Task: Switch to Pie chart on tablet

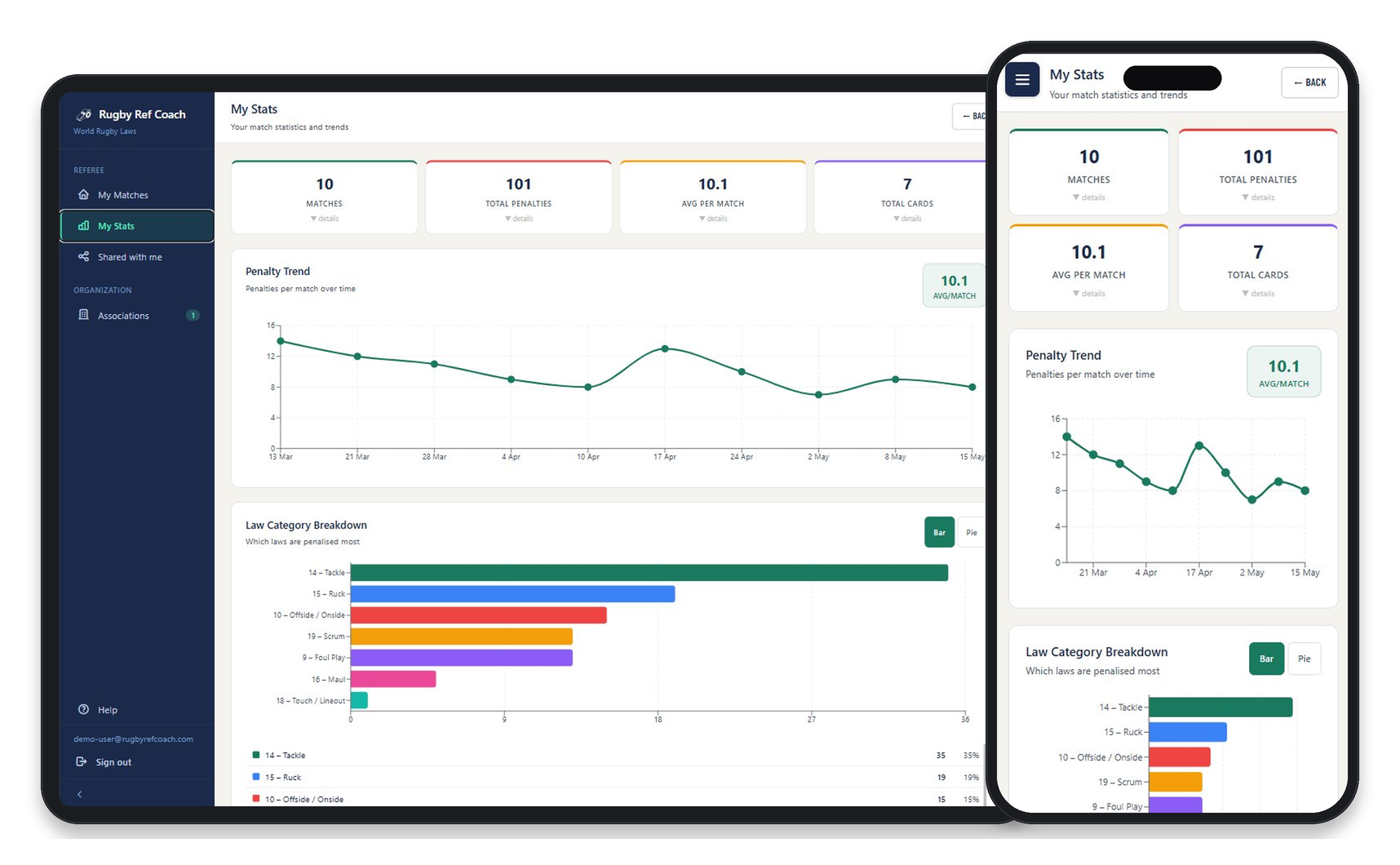Action: 971,532
